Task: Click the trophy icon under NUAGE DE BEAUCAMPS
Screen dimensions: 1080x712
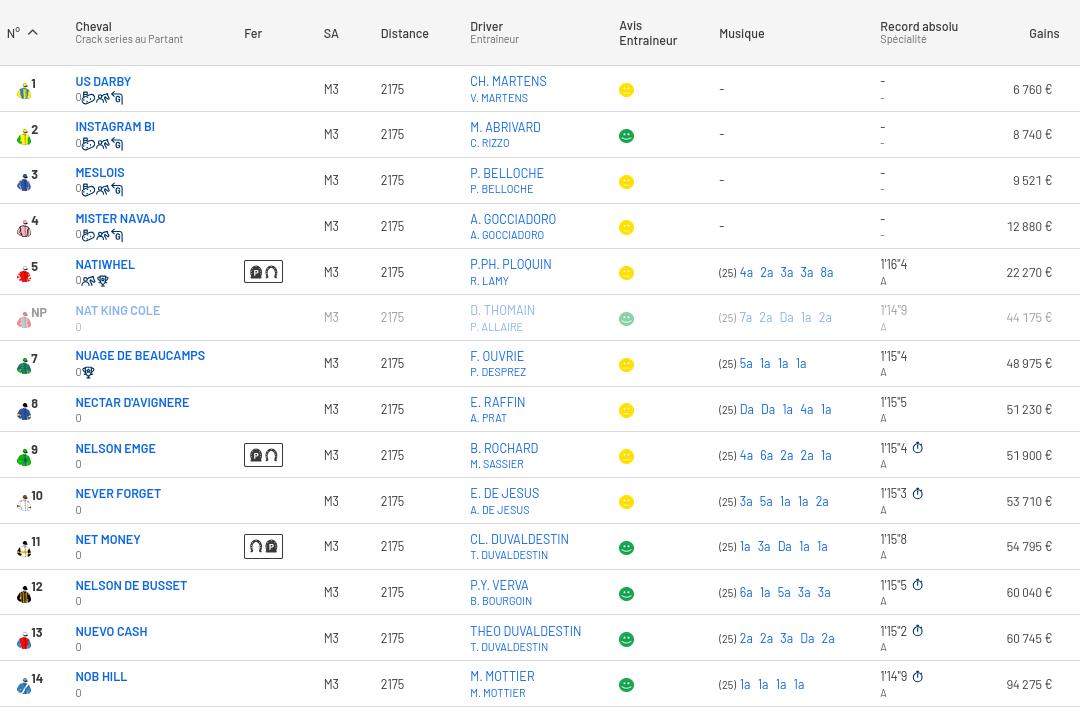Action: 88,373
